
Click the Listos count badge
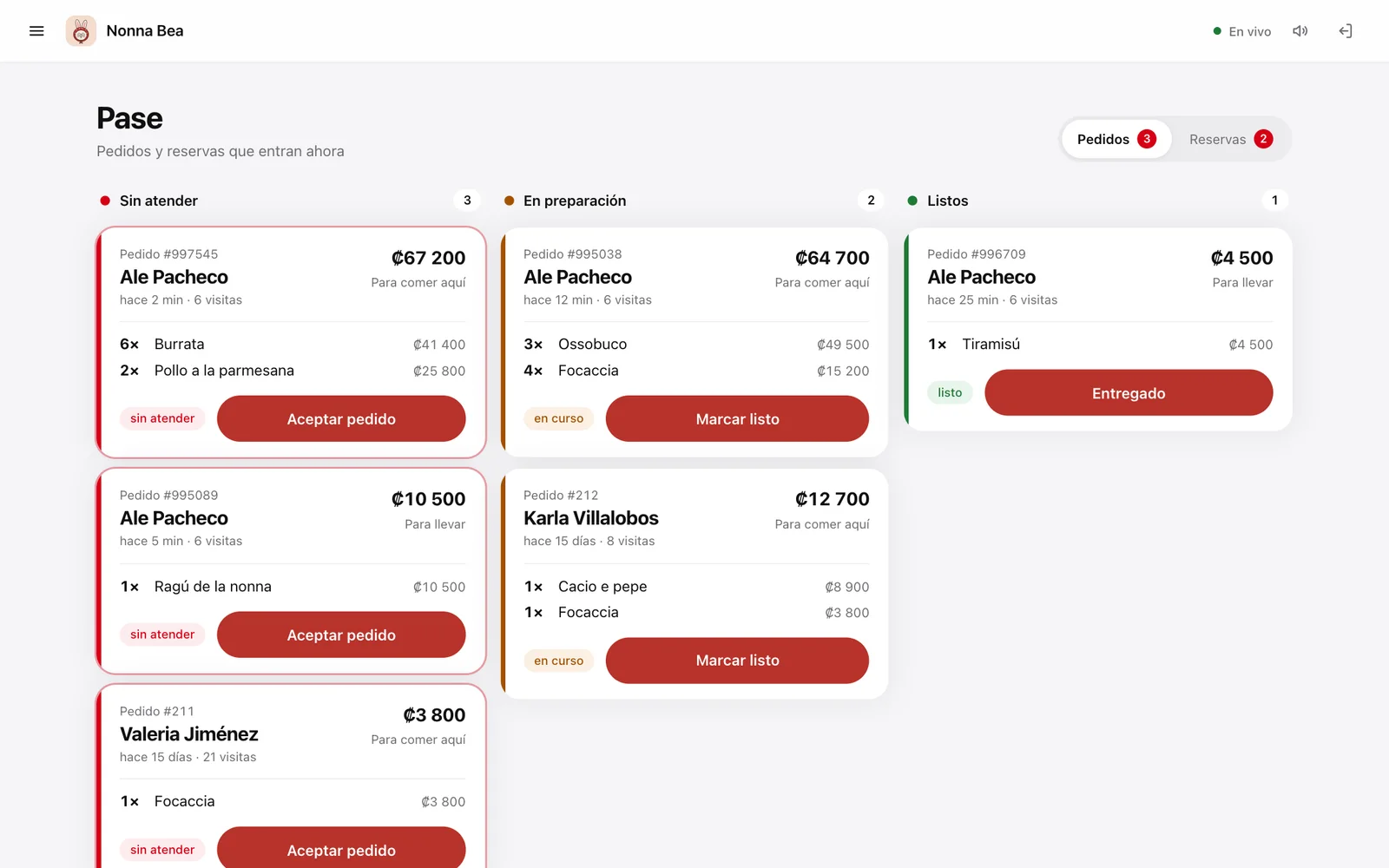[x=1274, y=201]
